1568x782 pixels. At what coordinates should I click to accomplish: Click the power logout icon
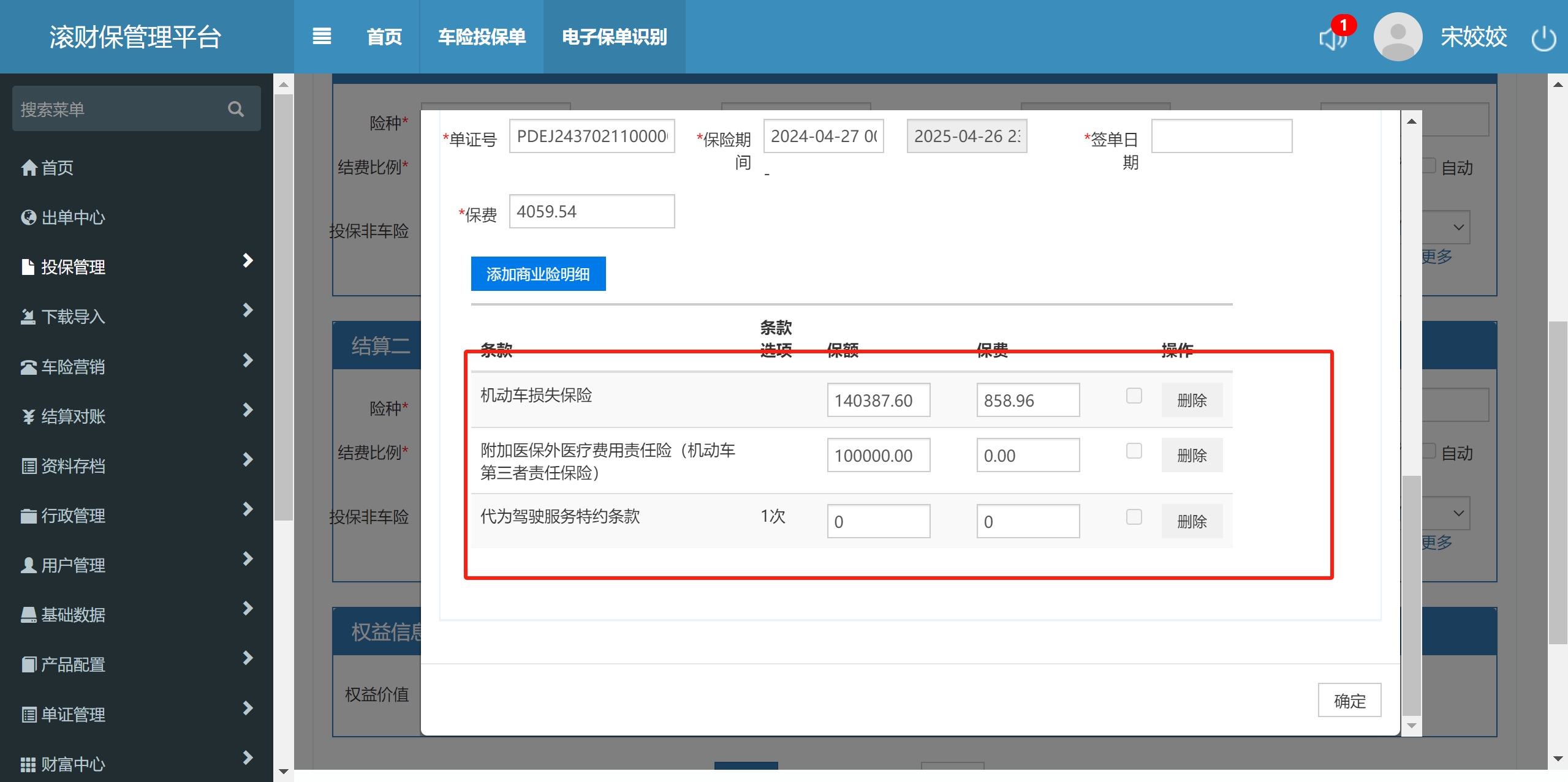(1543, 39)
